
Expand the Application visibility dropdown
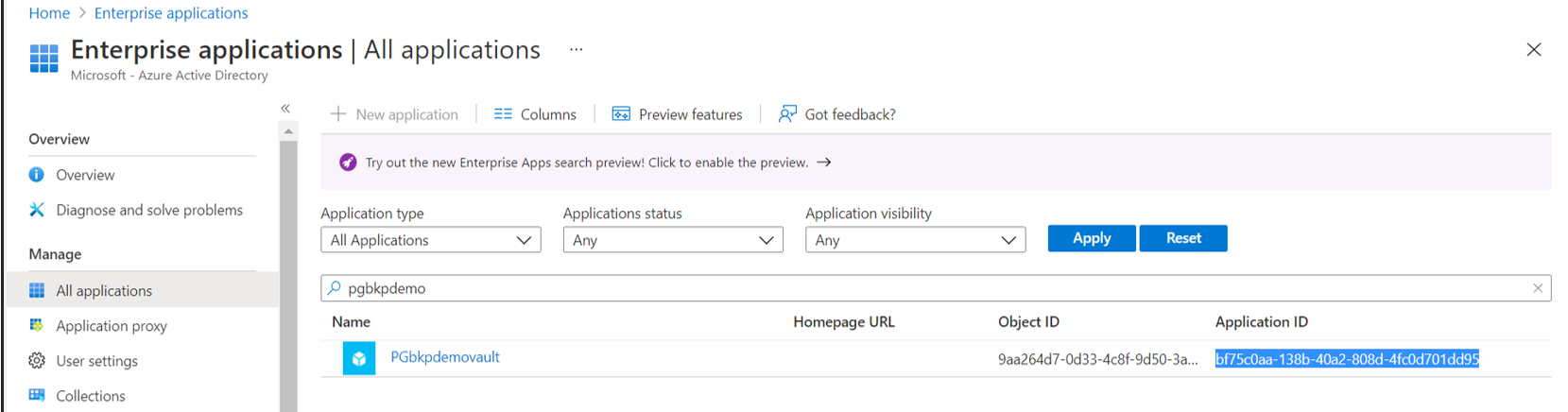[915, 240]
